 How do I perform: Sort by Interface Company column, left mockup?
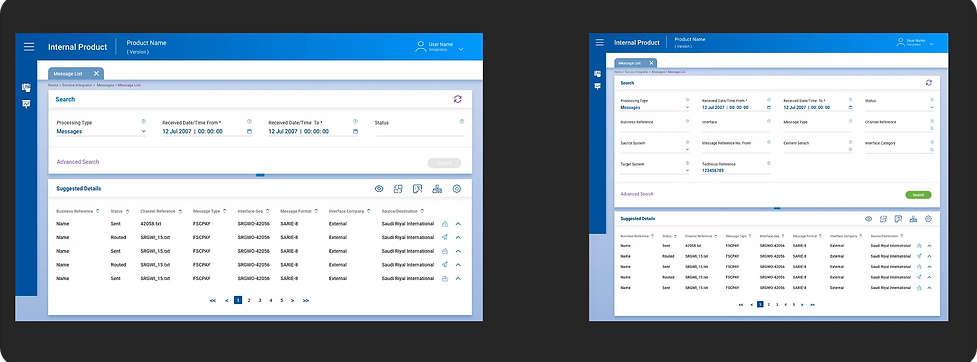(369, 211)
